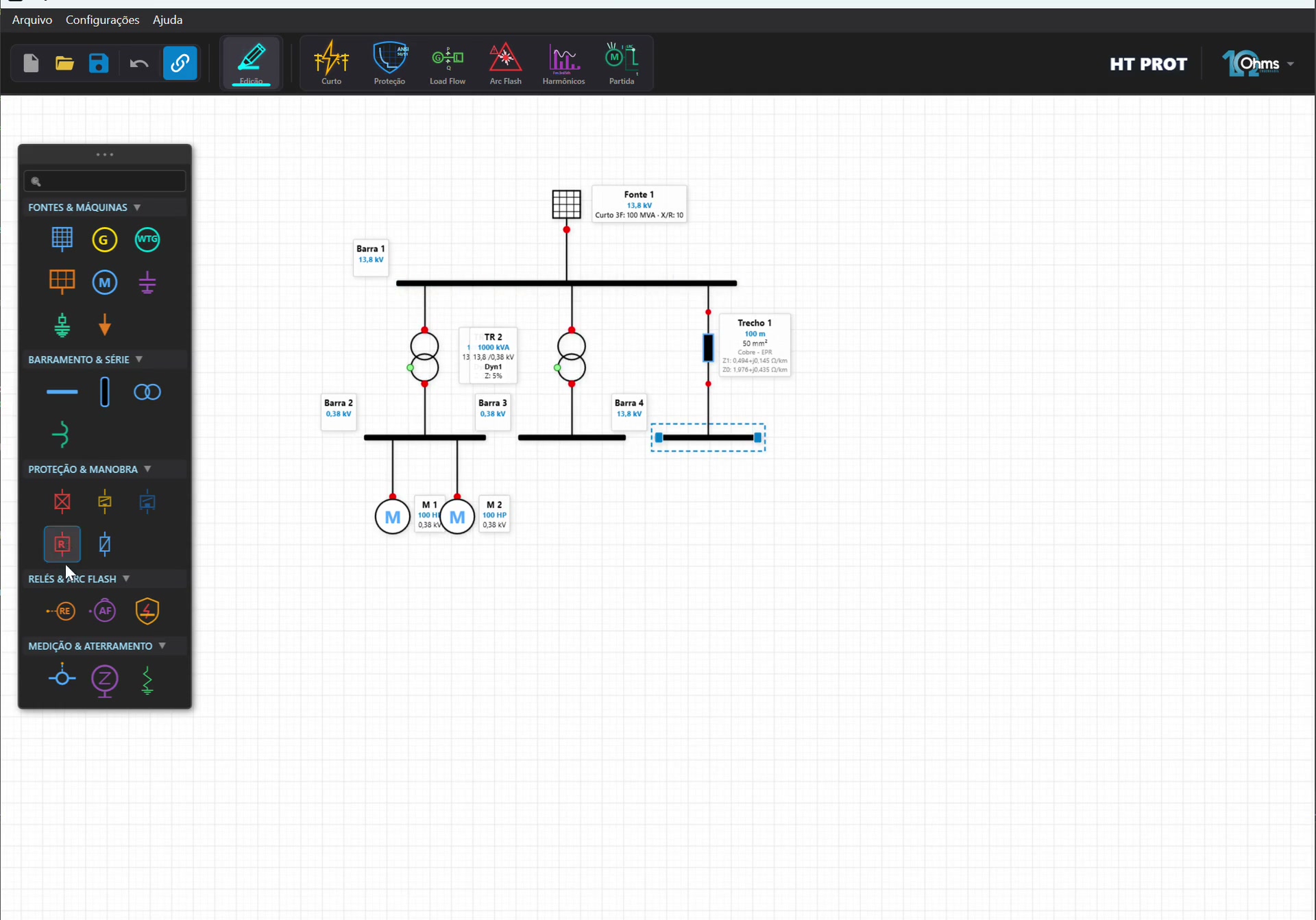Select the green grounding resistor component
Image resolution: width=1316 pixels, height=920 pixels.
[x=147, y=680]
